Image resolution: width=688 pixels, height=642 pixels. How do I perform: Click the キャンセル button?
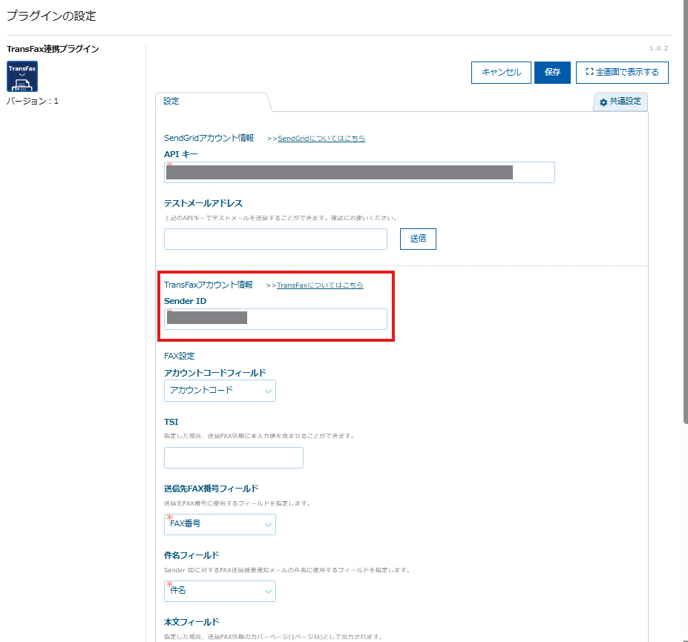(501, 72)
